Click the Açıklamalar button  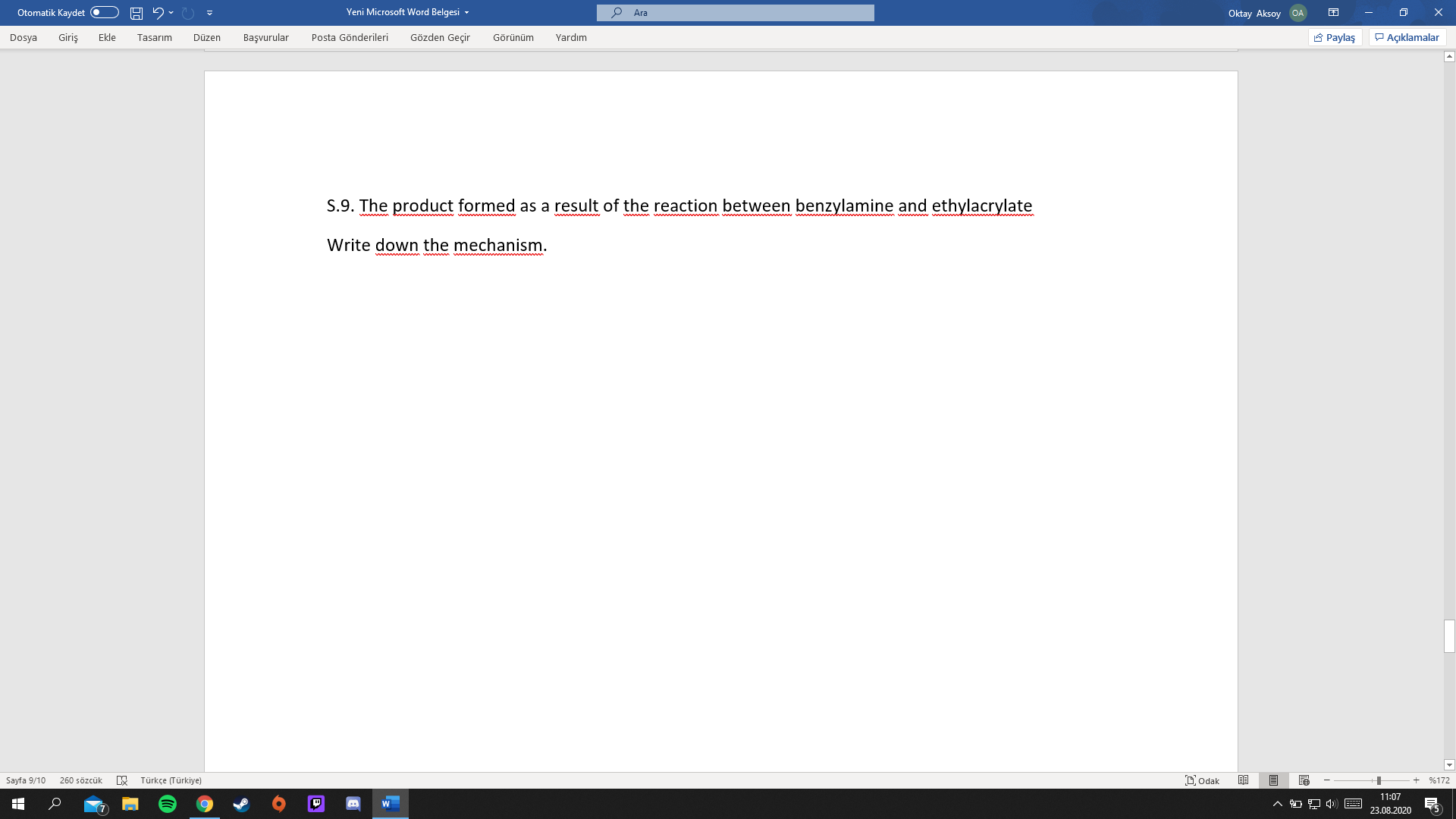click(1407, 37)
